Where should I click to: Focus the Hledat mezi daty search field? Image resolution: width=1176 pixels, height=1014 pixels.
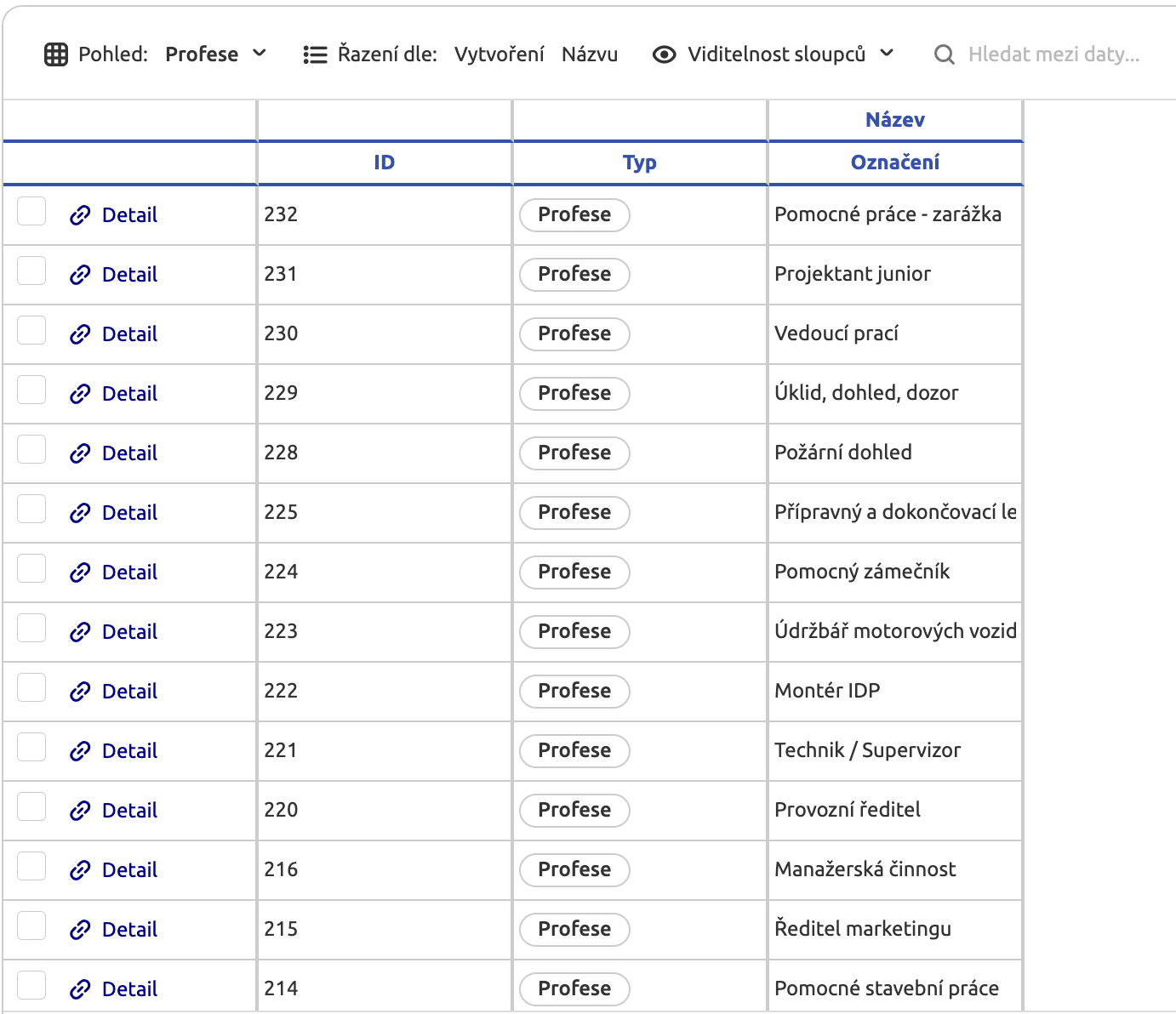coord(1053,54)
